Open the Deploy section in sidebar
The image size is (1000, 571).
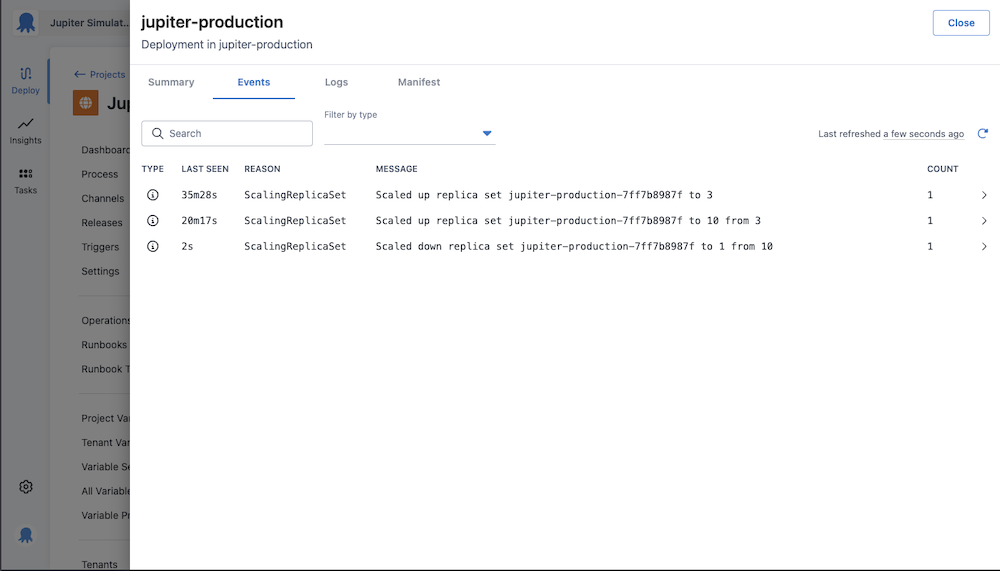tap(26, 81)
